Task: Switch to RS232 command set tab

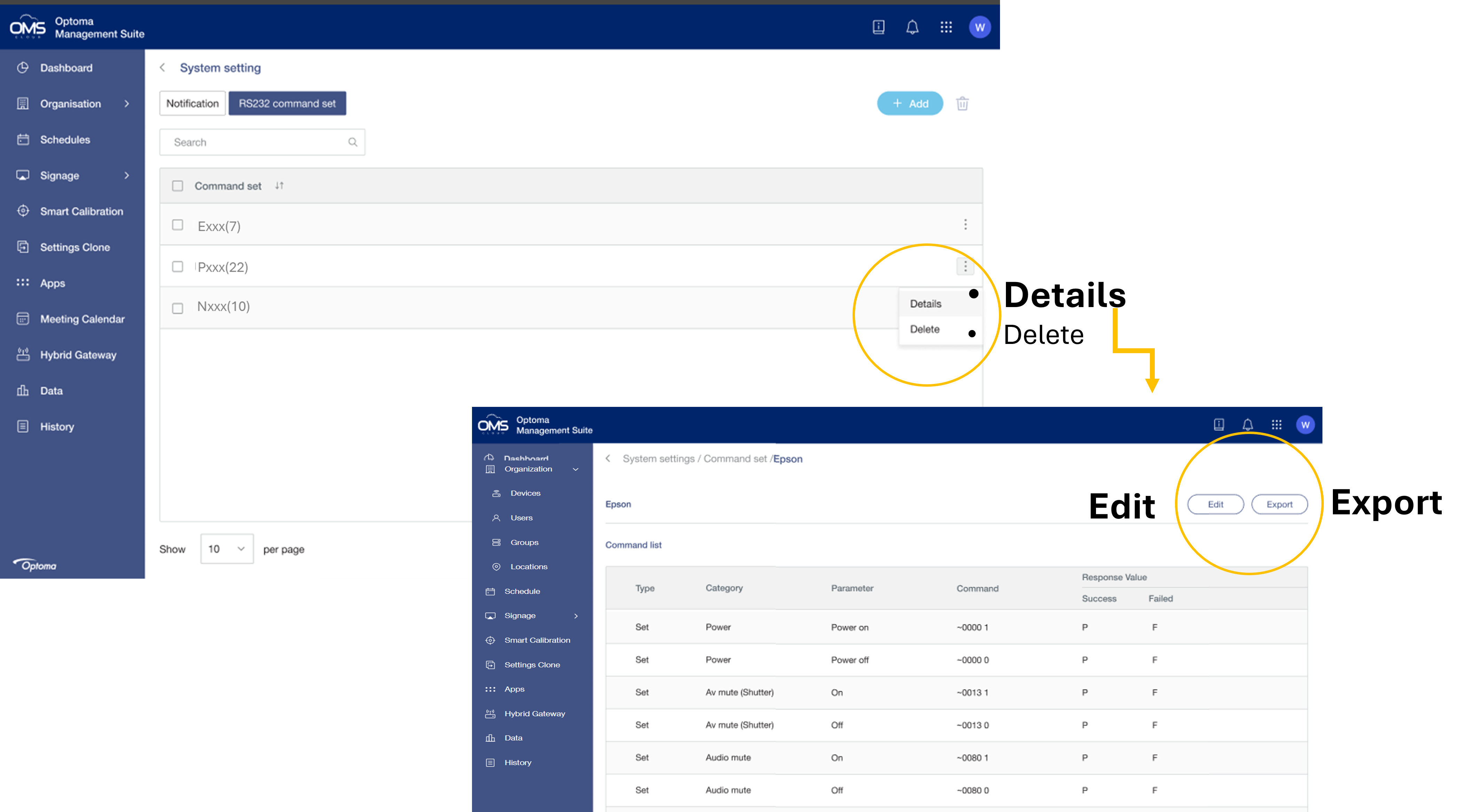Action: pyautogui.click(x=287, y=103)
